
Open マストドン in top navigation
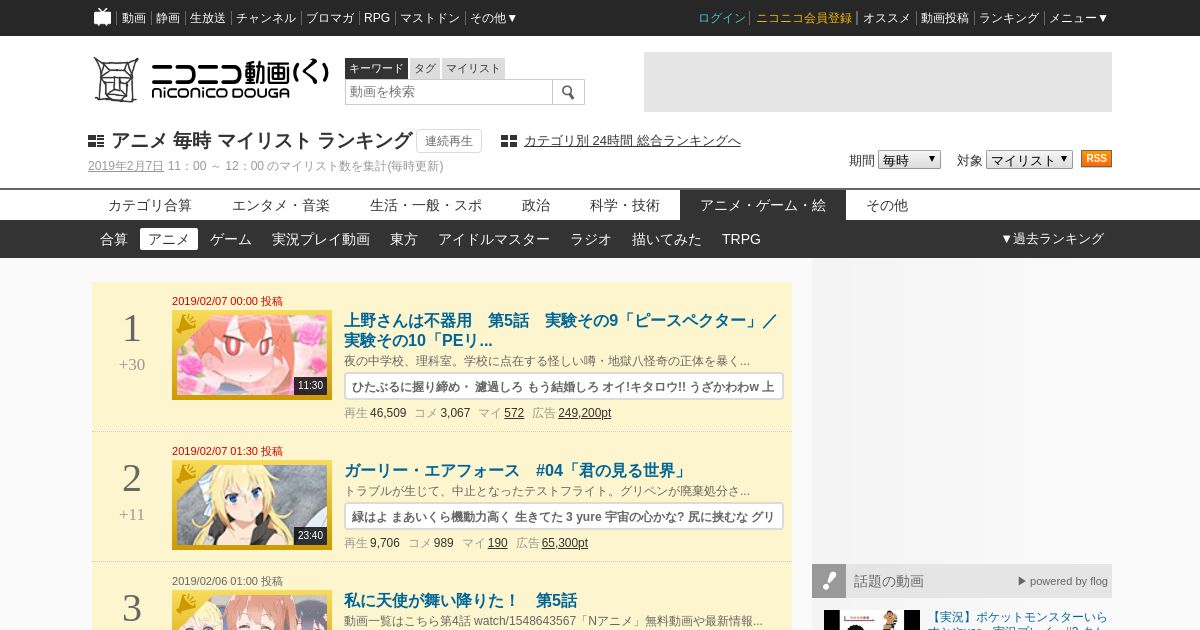click(430, 18)
